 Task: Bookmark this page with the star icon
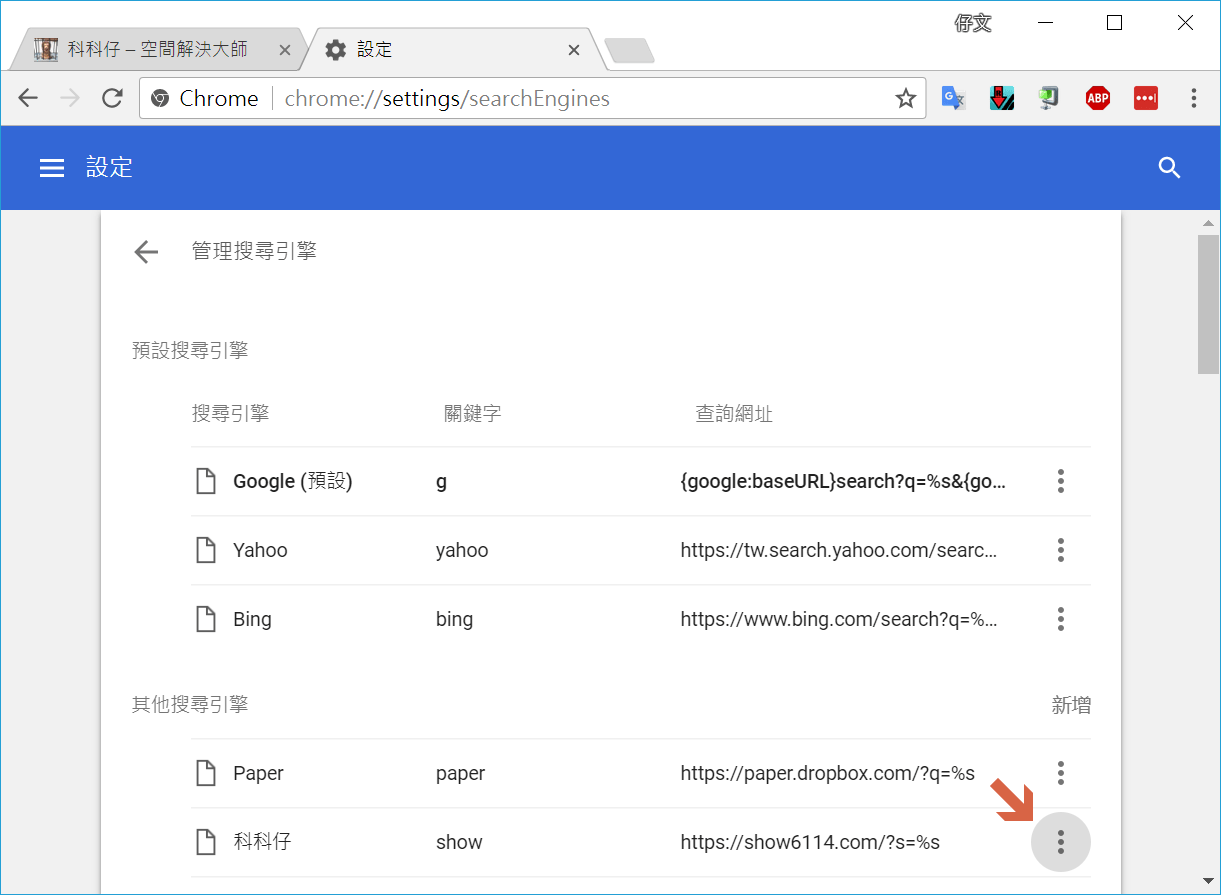(x=905, y=98)
